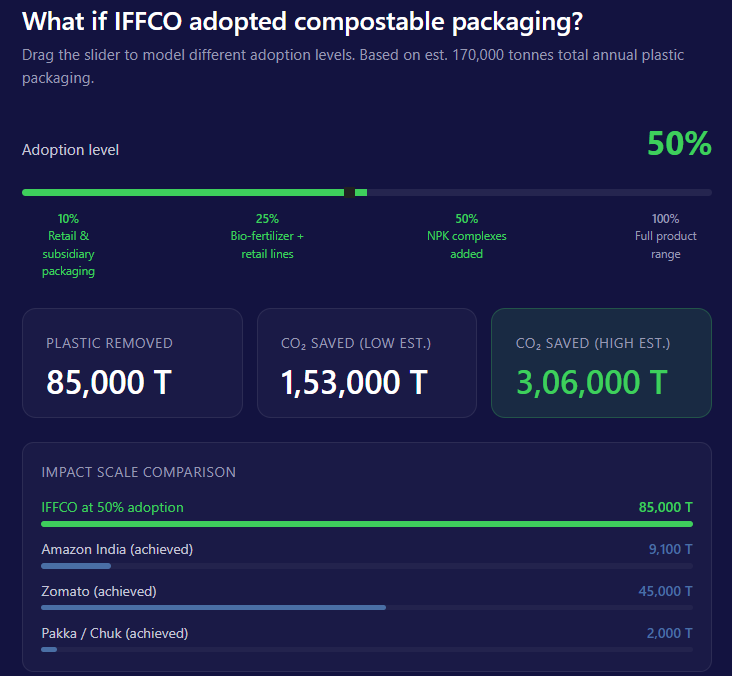Choose the 50% NPK complexes added marker
Image resolution: width=732 pixels, height=676 pixels.
[x=466, y=236]
